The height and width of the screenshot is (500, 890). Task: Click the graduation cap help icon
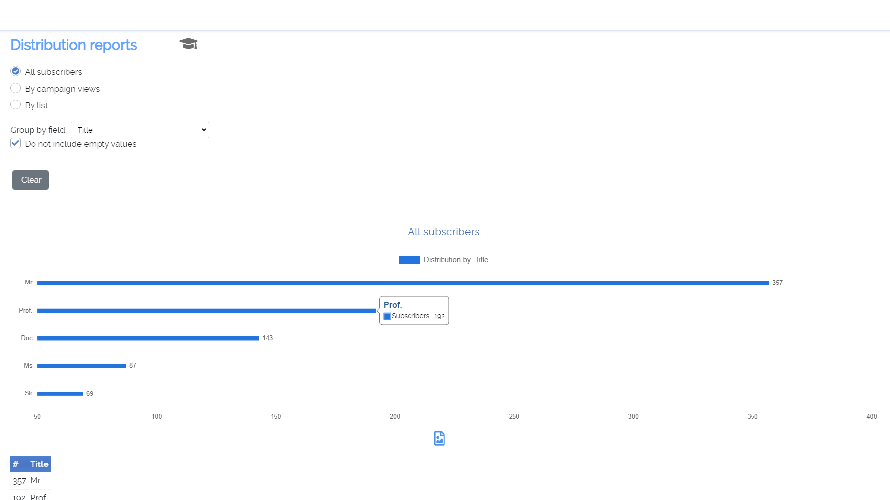tap(189, 44)
